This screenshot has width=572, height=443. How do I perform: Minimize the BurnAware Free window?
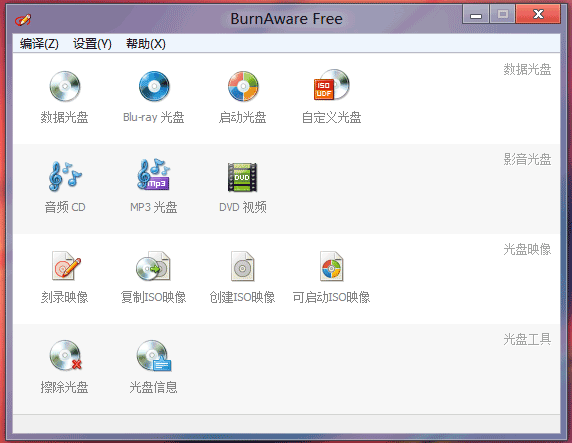476,15
